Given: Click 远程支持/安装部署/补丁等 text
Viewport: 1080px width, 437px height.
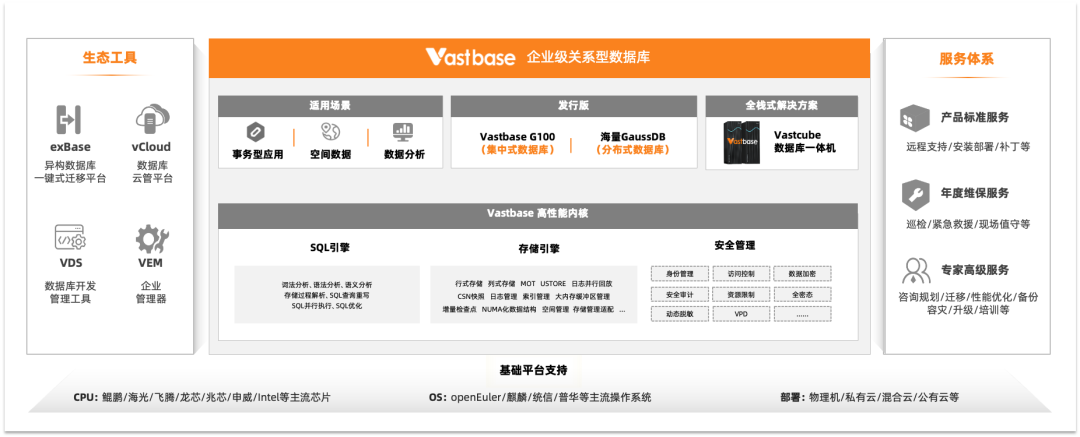Looking at the screenshot, I should point(968,147).
